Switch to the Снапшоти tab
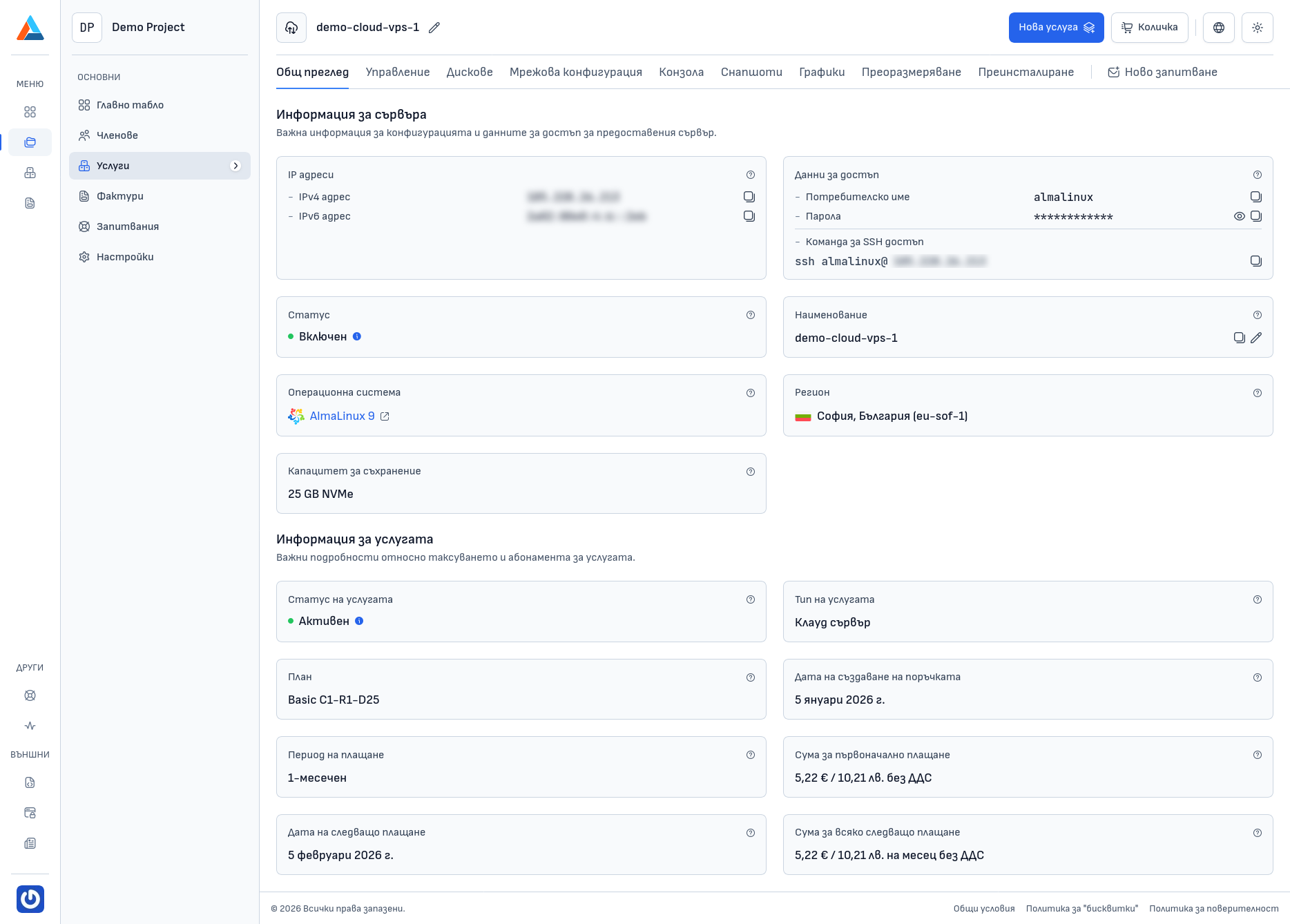 click(751, 72)
